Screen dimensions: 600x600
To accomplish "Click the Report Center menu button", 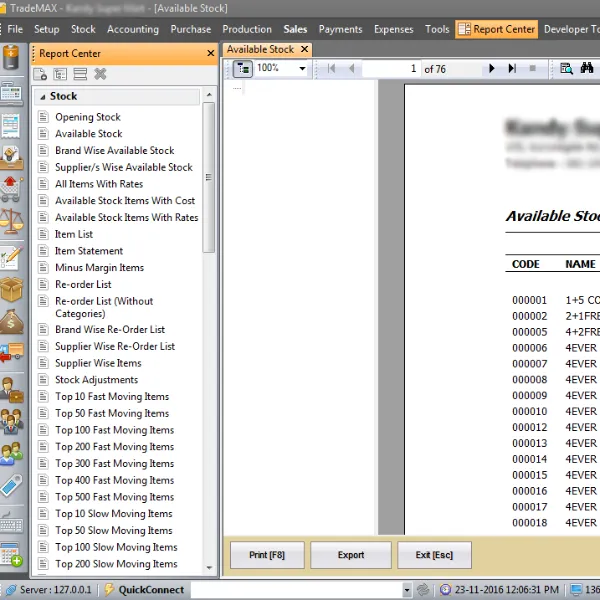I will [496, 29].
